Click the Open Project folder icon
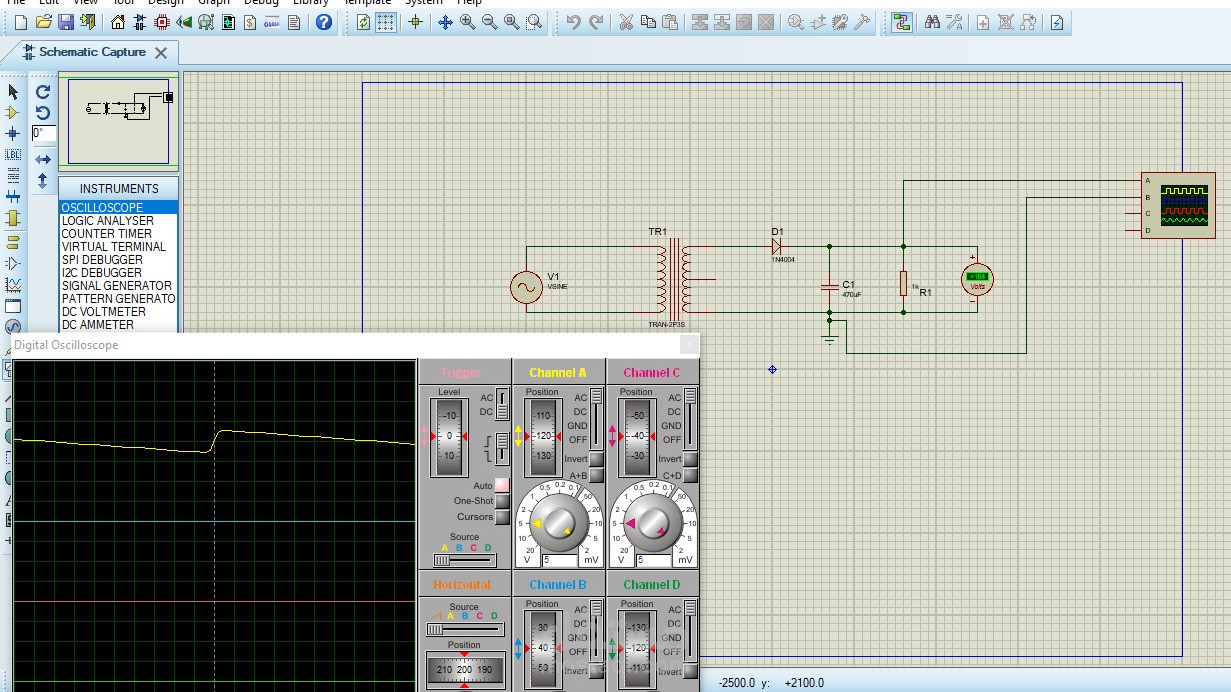 [x=43, y=22]
